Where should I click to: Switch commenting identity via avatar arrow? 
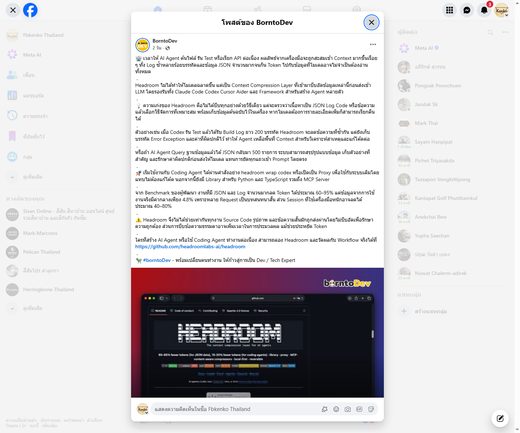tap(146, 412)
